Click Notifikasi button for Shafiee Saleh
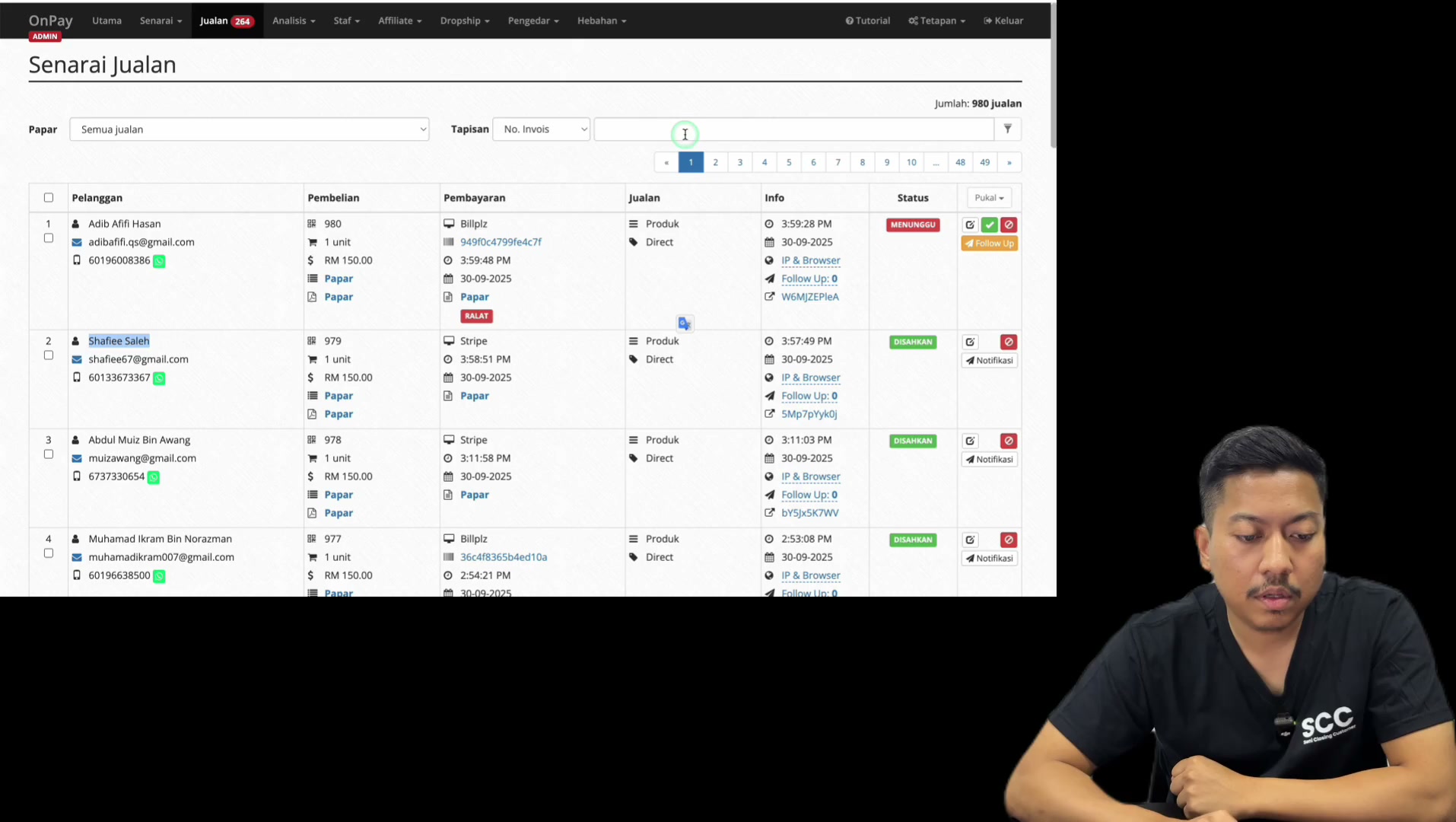The height and width of the screenshot is (822, 1456). [x=989, y=361]
